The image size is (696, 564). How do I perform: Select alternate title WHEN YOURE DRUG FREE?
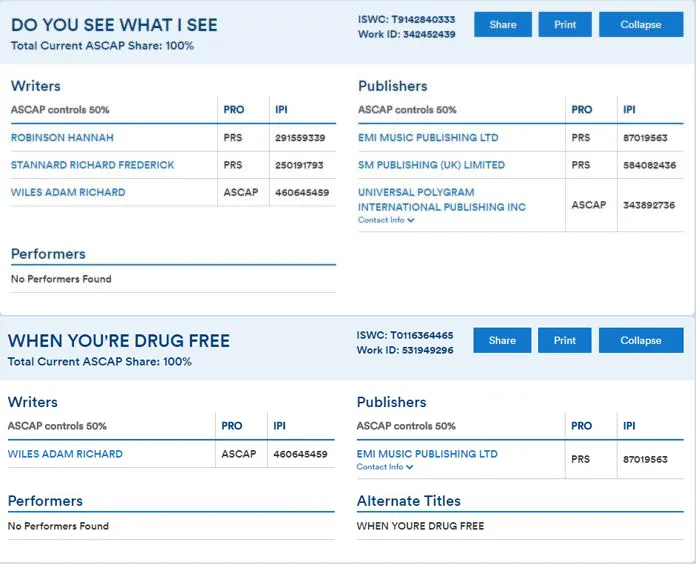tap(420, 526)
